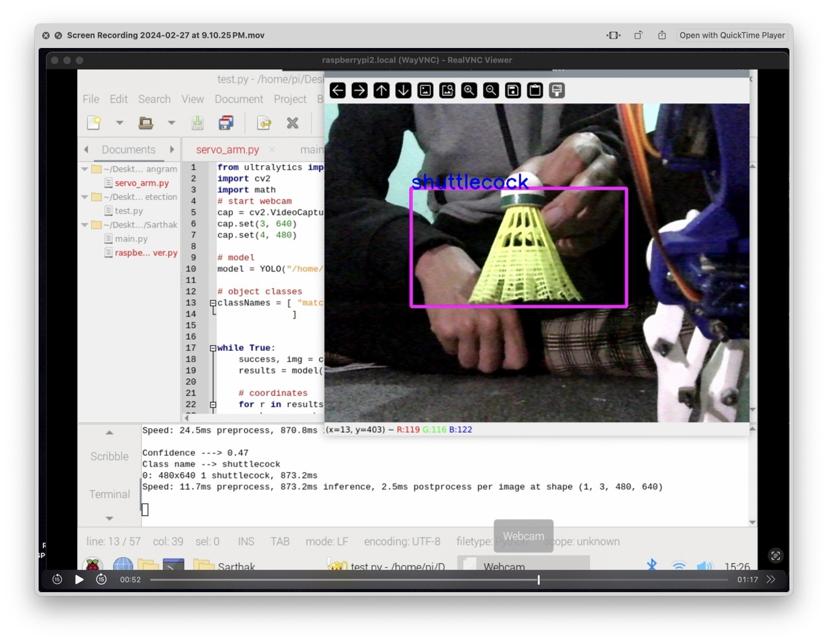Create a new file in Geany
The image size is (828, 641).
[95, 122]
